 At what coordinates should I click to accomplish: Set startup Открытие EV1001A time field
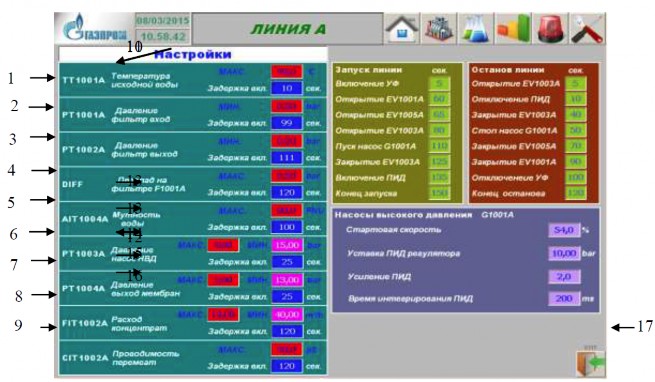439,99
